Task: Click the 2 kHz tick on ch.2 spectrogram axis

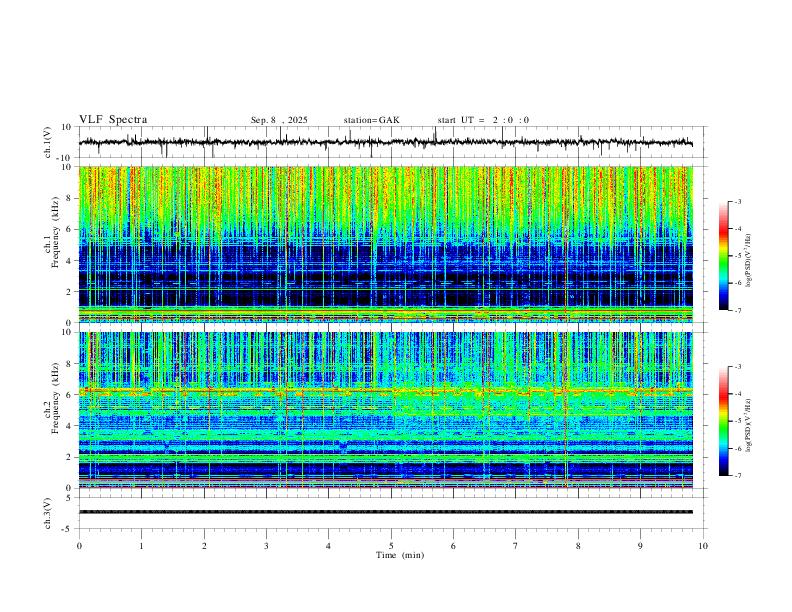Action: (69, 457)
